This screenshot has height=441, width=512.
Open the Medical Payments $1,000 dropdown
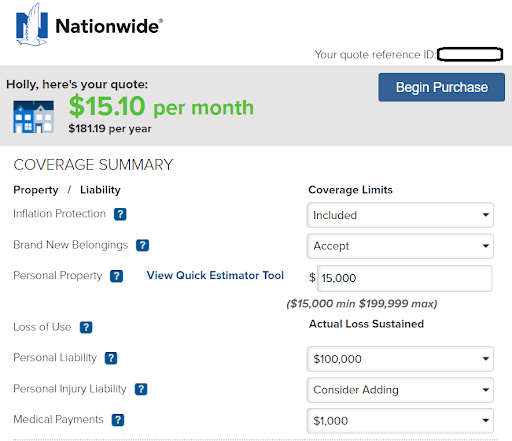400,421
